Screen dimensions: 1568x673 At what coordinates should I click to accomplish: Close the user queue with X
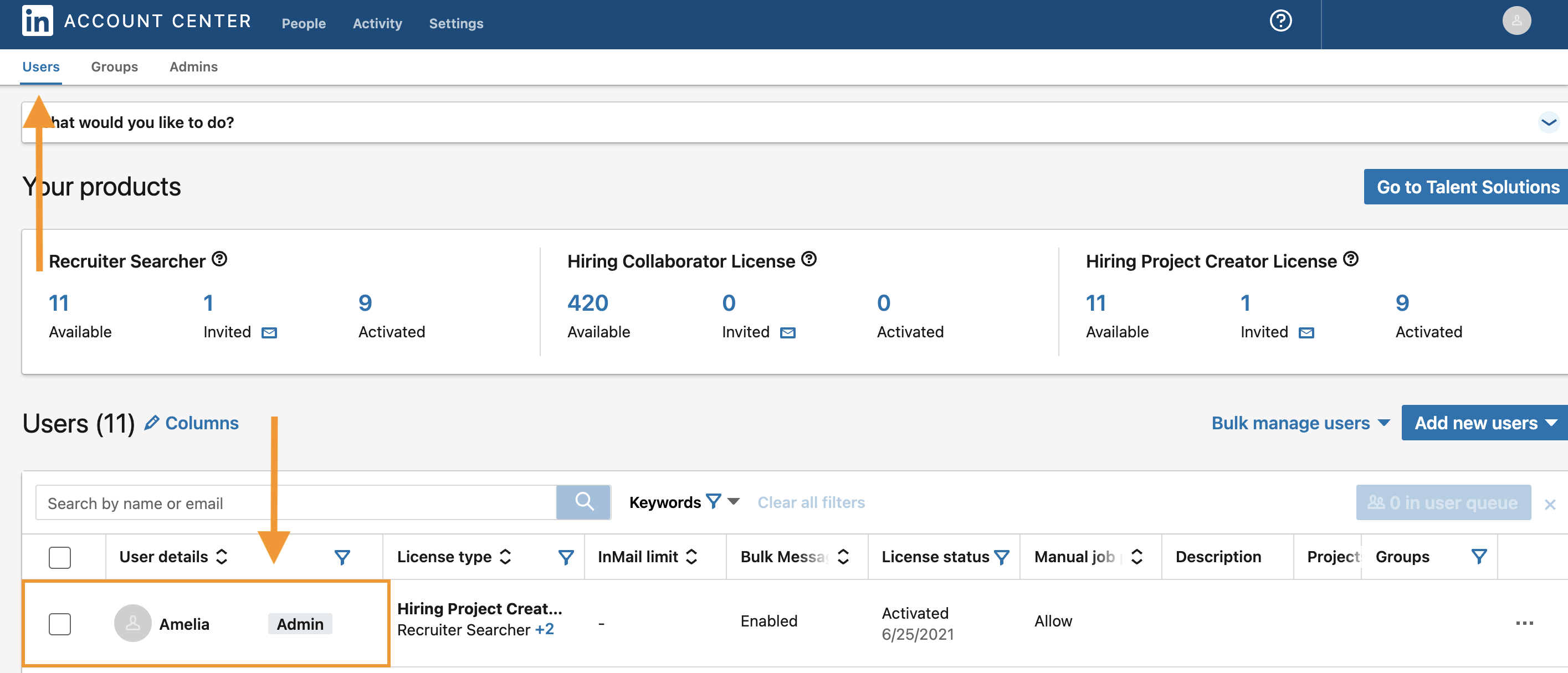point(1550,504)
